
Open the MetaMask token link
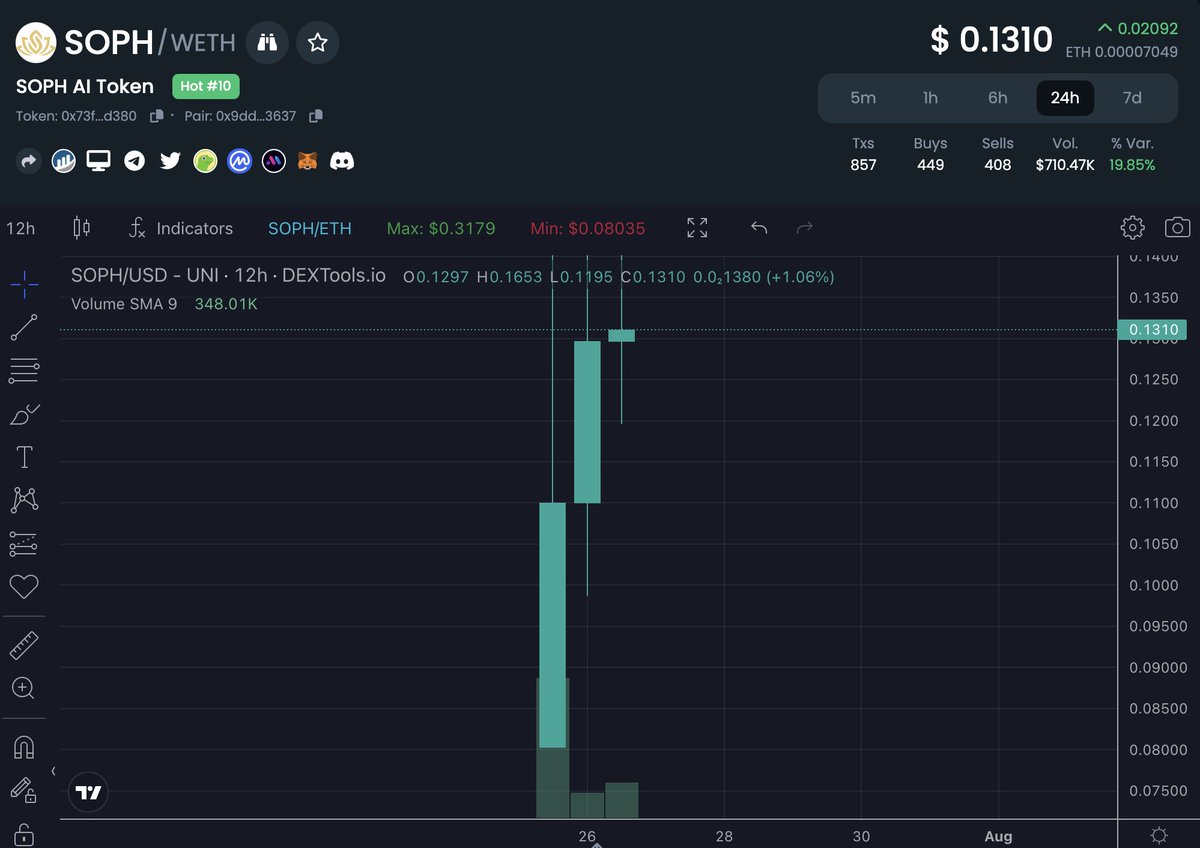tap(308, 160)
